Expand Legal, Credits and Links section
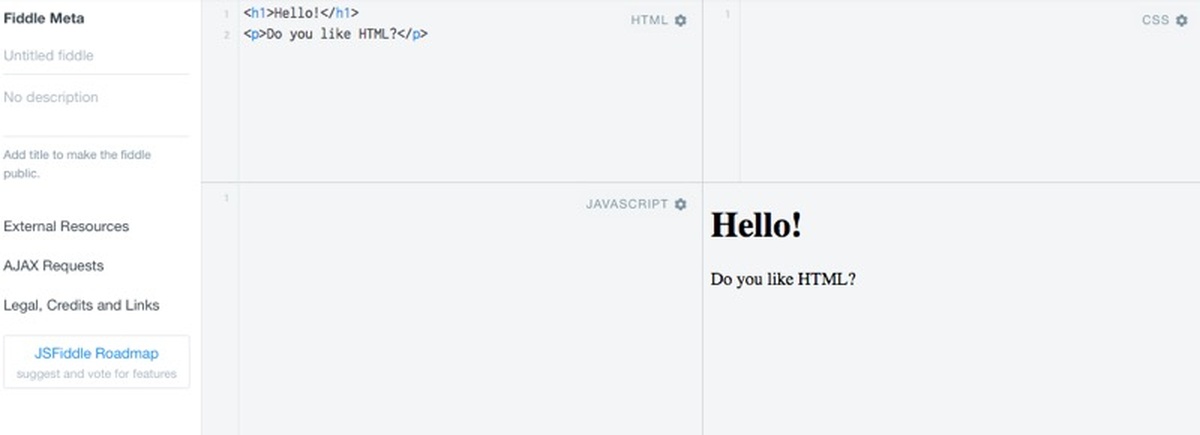 (x=81, y=305)
